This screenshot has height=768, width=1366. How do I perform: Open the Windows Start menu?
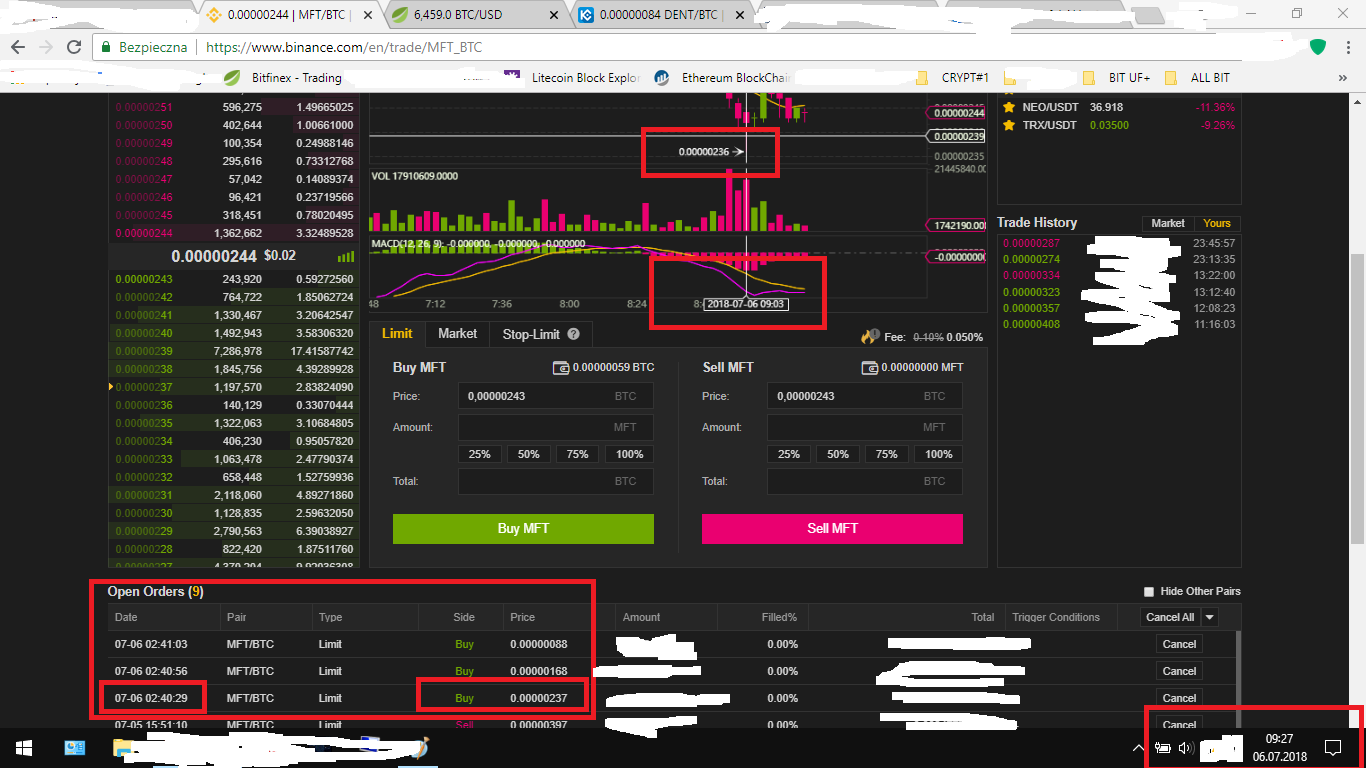[24, 747]
